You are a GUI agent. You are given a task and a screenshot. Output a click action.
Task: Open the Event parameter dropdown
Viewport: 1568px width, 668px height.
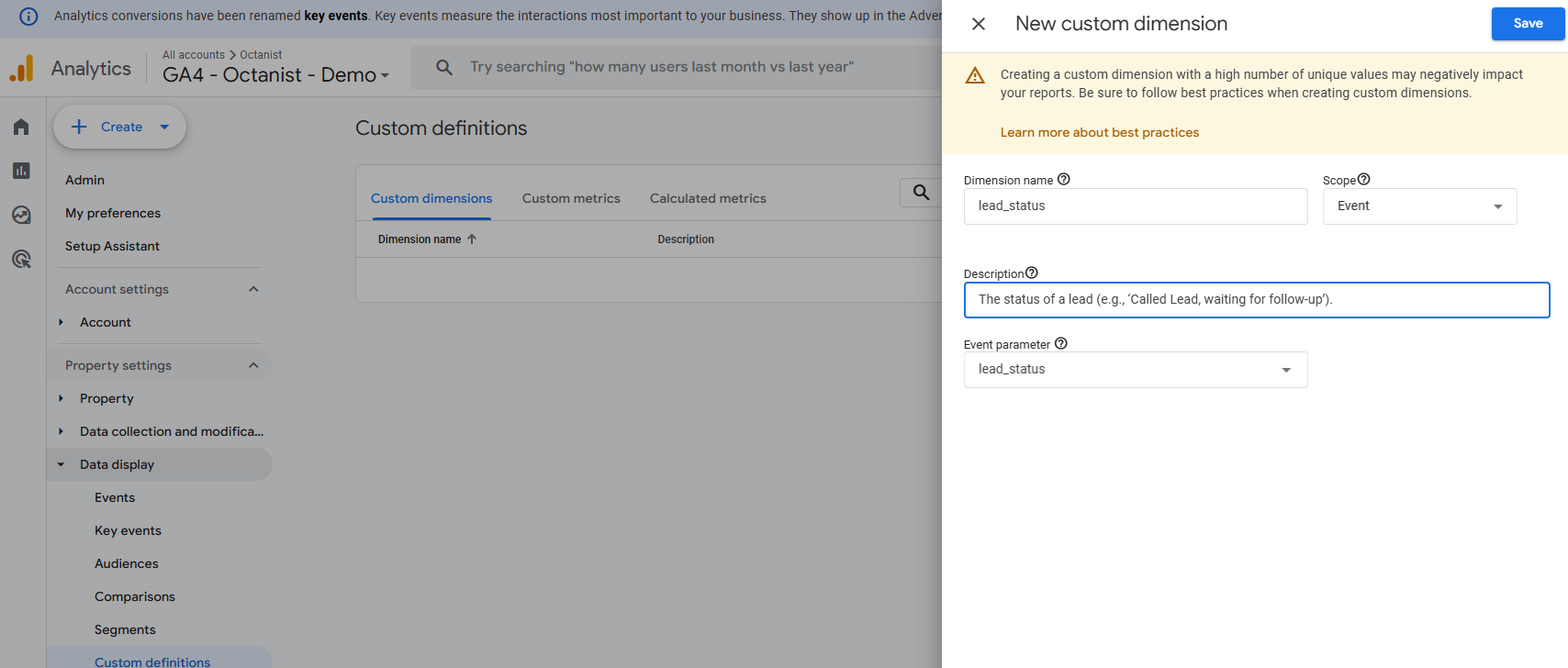click(x=1136, y=370)
